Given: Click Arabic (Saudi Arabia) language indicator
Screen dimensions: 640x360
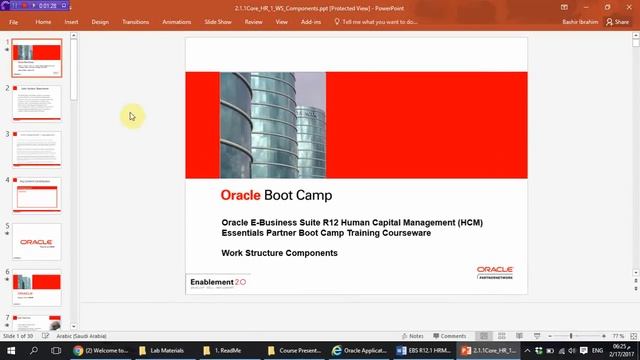Looking at the screenshot, I should click(x=81, y=336).
